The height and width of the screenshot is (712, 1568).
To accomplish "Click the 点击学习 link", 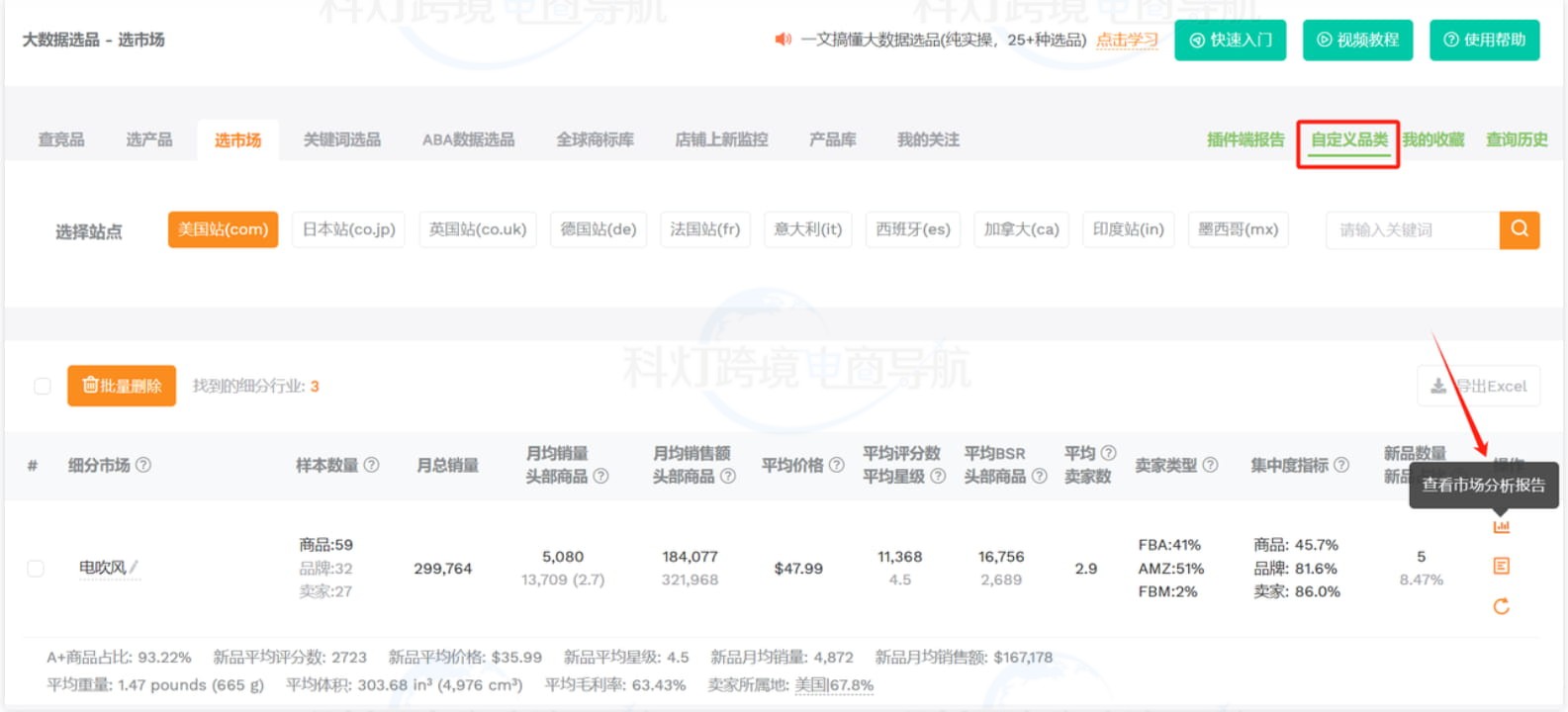I will tap(1127, 41).
